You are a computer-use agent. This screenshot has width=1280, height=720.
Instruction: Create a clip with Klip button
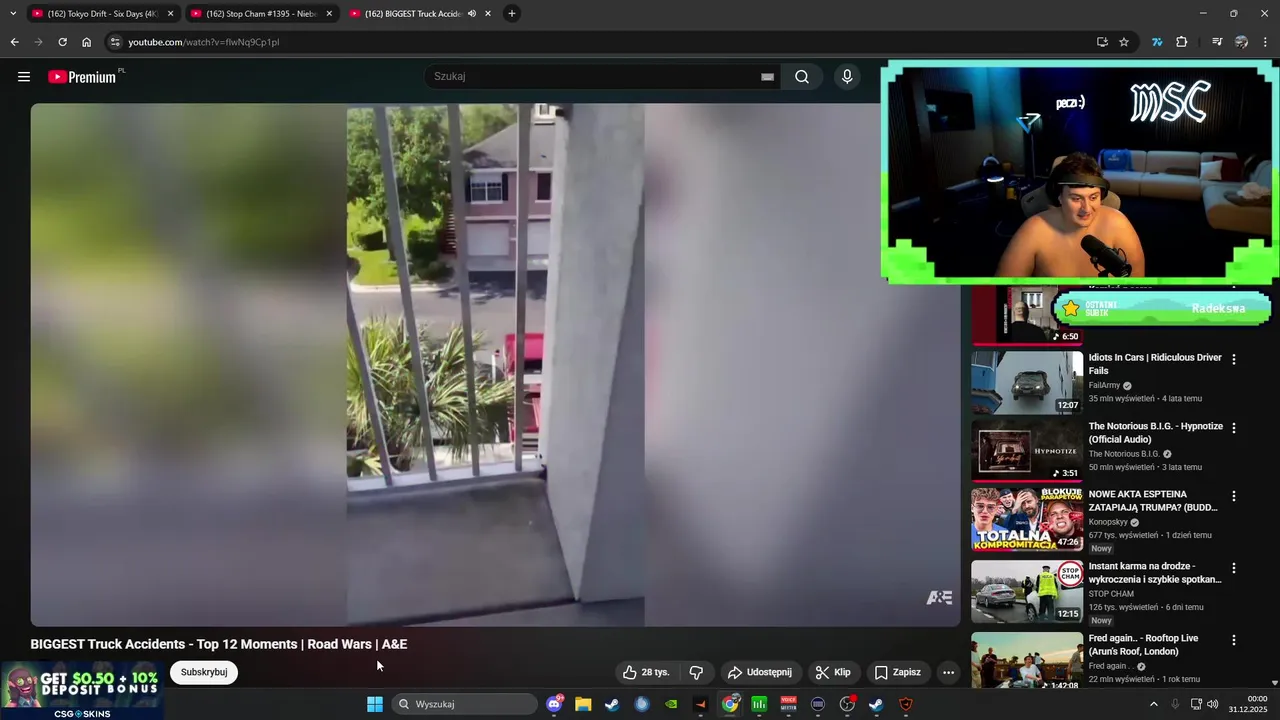coord(833,672)
